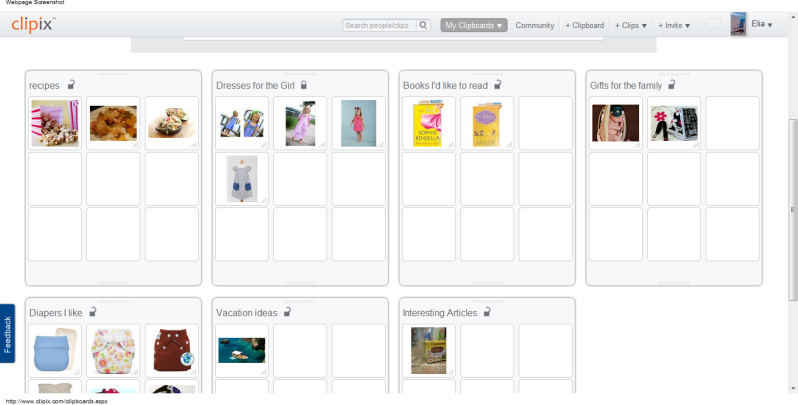The image size is (798, 405).
Task: Toggle the Diapers I like lock
Action: [93, 311]
